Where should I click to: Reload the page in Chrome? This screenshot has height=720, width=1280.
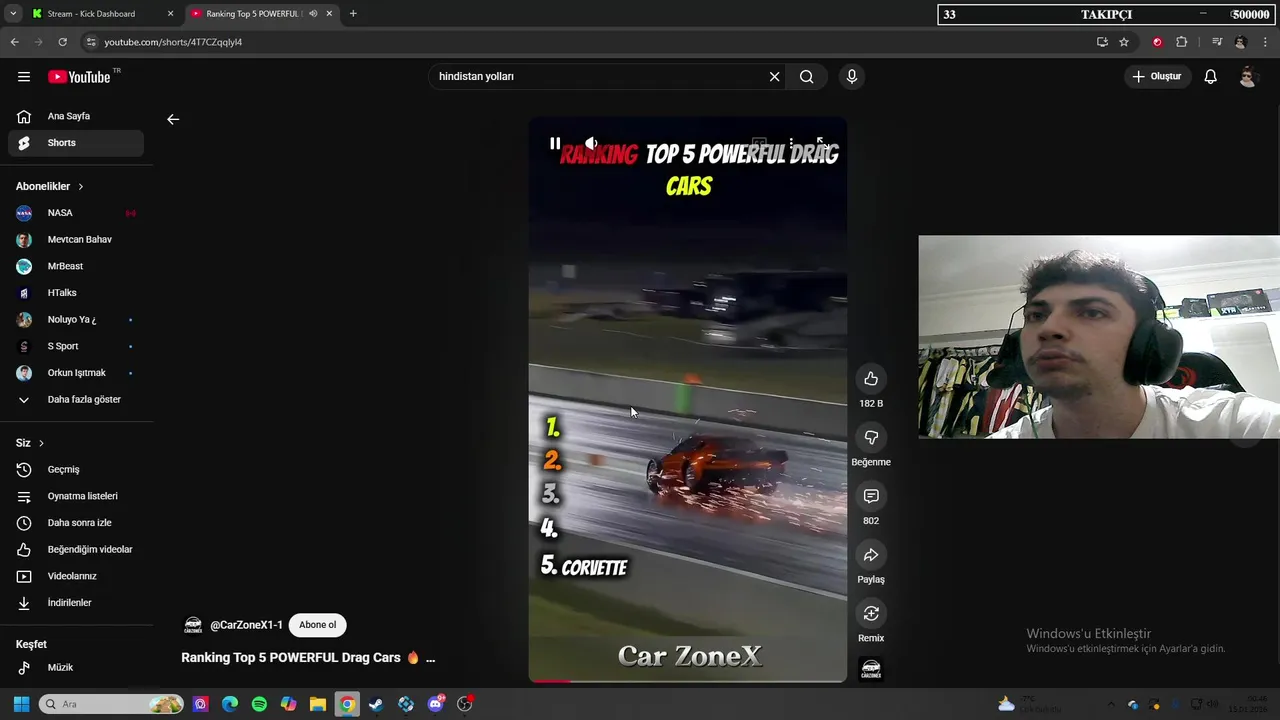coord(62,42)
